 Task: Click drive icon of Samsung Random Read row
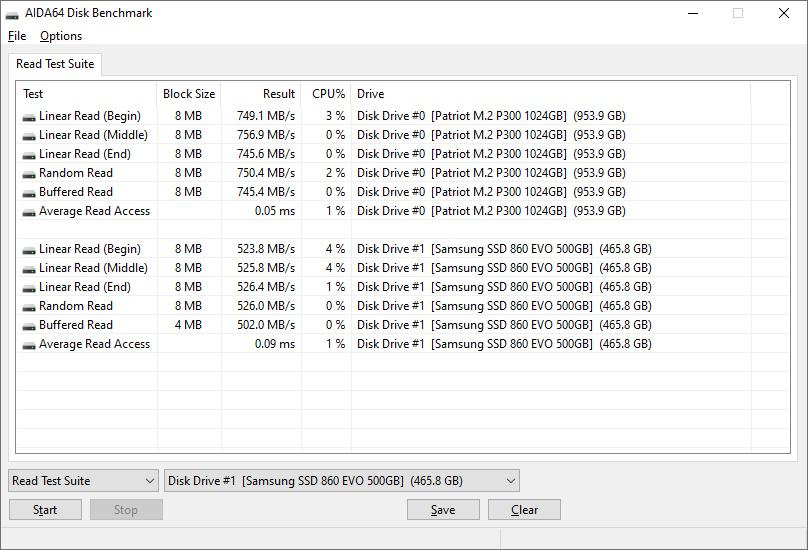29,308
